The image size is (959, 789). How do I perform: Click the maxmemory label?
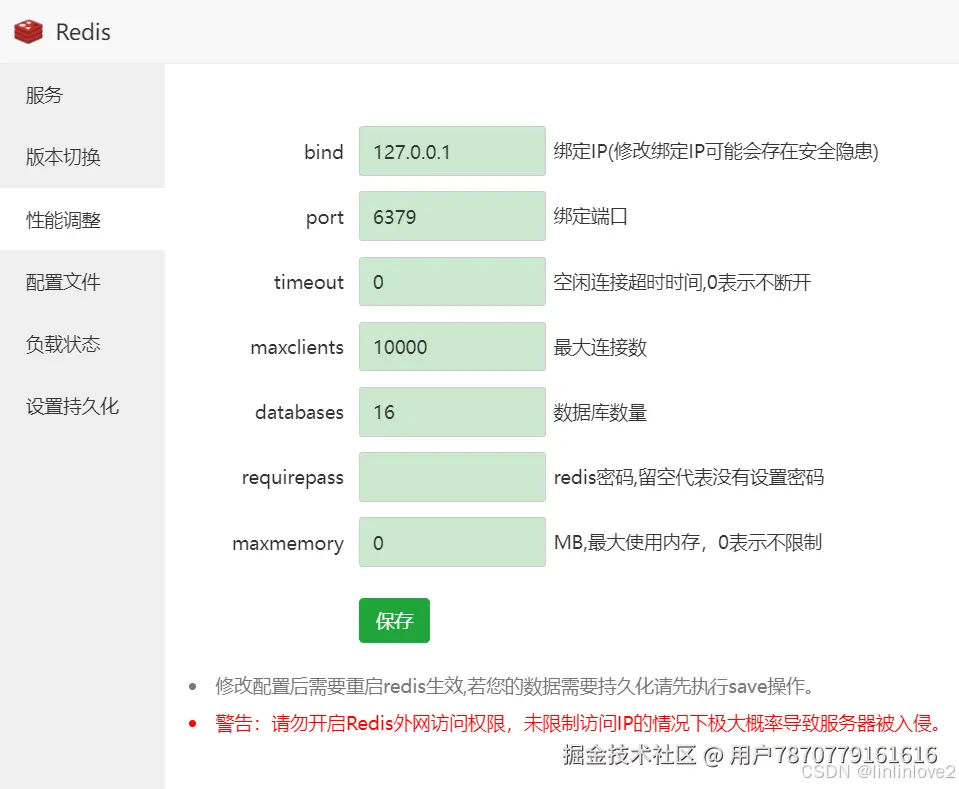tap(288, 544)
